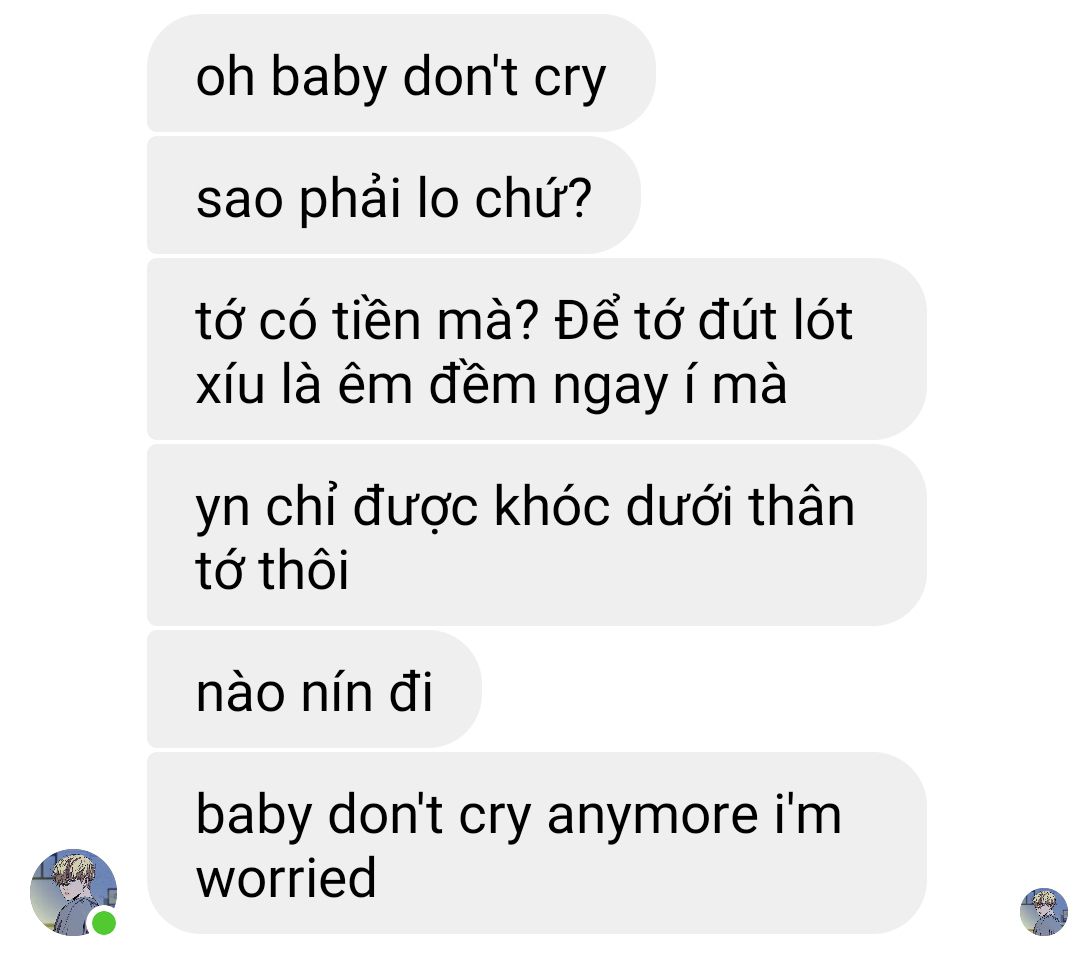1080x962 pixels.
Task: Click the word 'nín' in fifth message
Action: click(337, 692)
